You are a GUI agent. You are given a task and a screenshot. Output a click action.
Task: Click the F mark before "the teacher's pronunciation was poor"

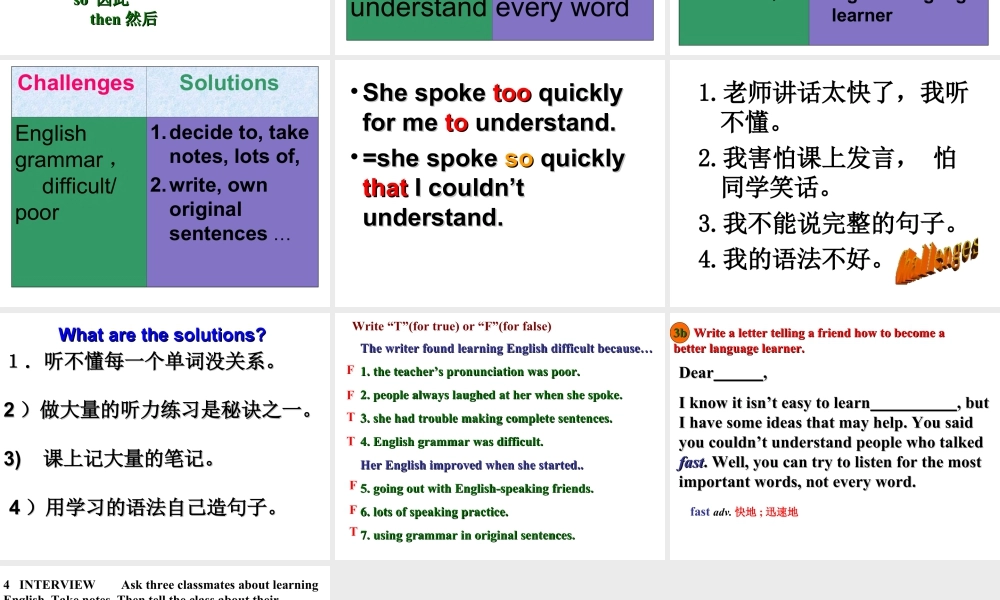click(x=352, y=371)
